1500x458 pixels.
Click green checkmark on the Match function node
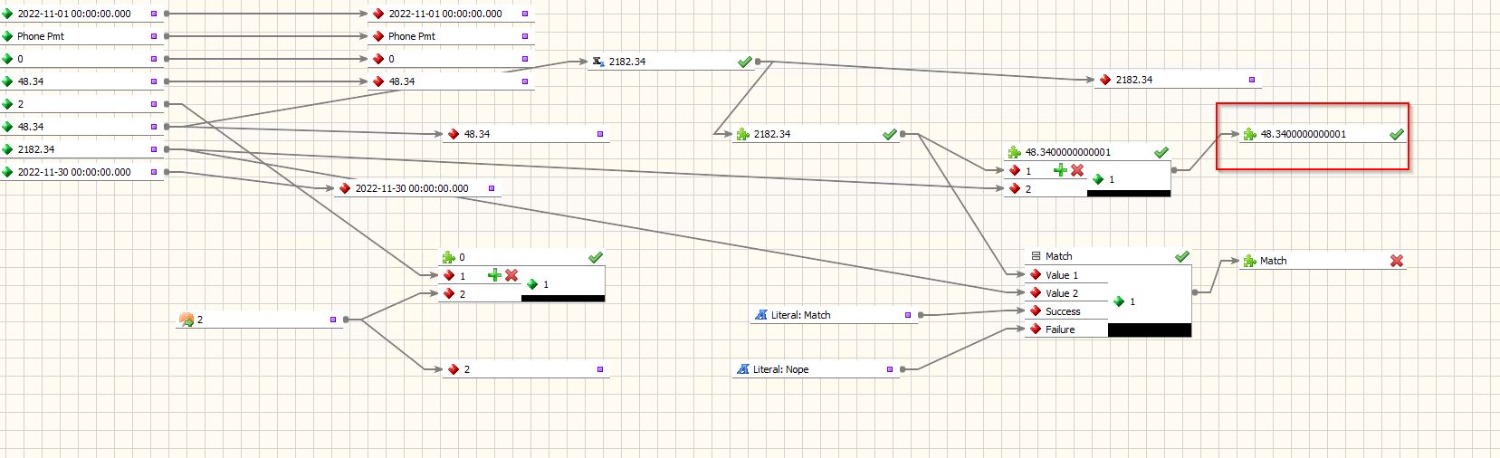1181,256
